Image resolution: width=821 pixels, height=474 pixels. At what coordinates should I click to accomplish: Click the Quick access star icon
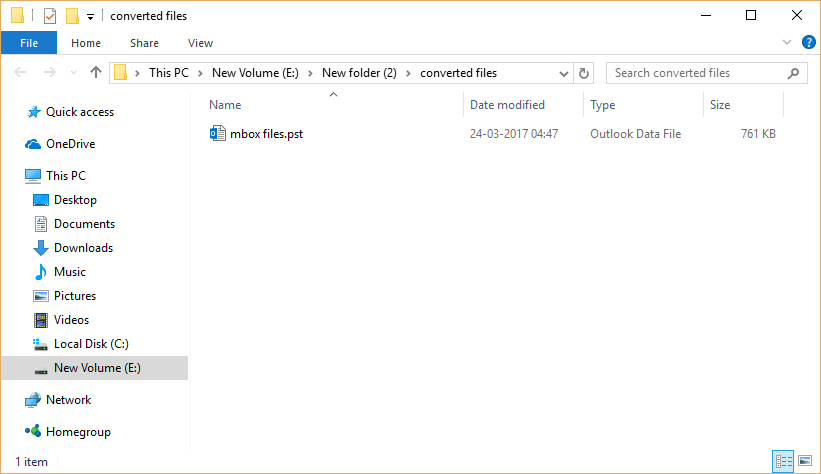click(34, 112)
